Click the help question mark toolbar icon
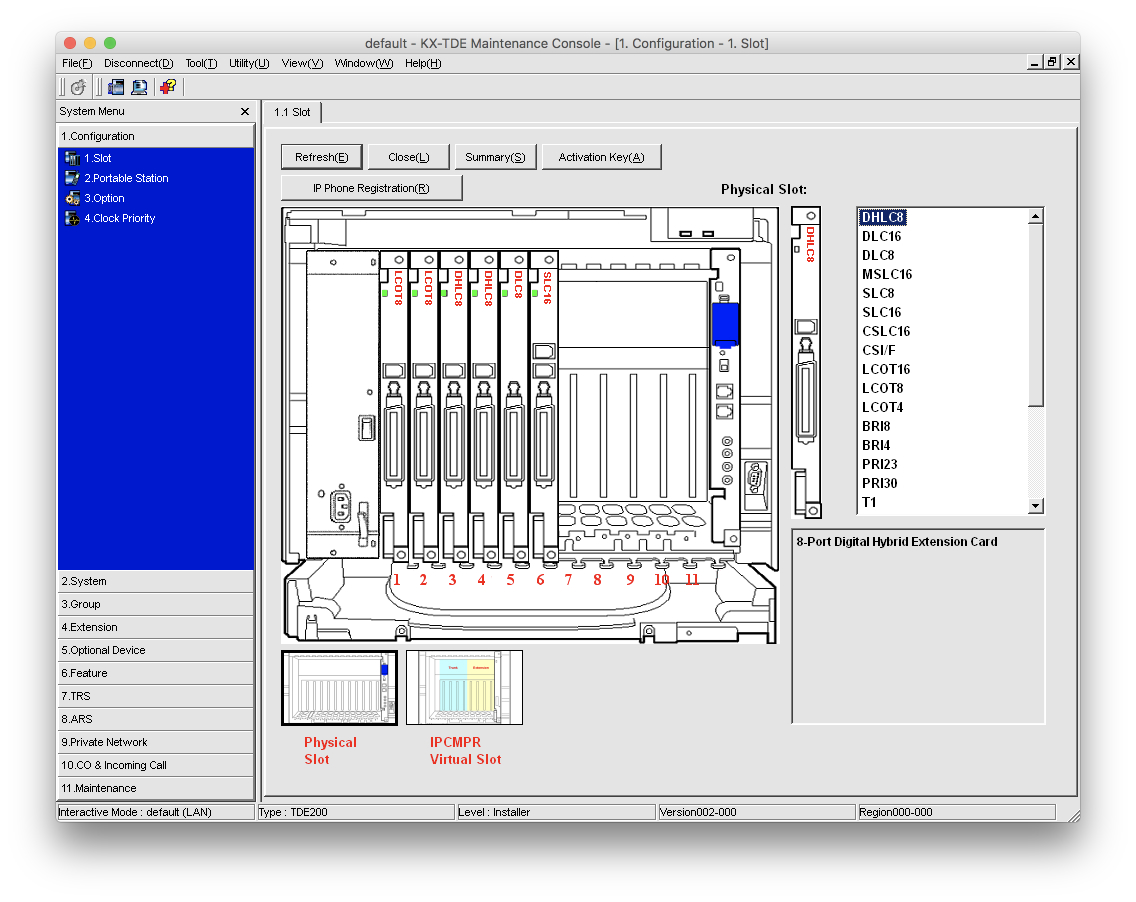The image size is (1136, 902). (168, 87)
